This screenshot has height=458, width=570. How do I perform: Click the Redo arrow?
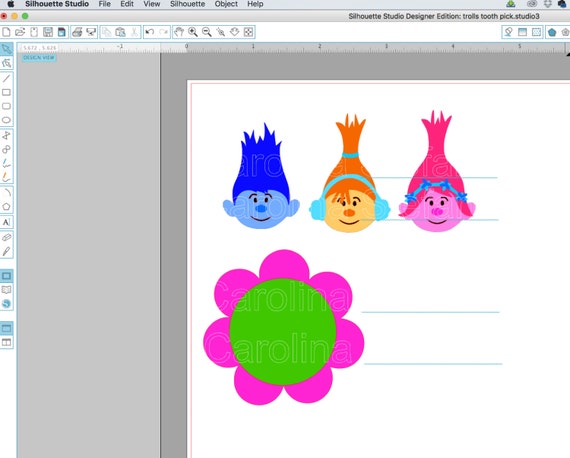click(x=164, y=32)
